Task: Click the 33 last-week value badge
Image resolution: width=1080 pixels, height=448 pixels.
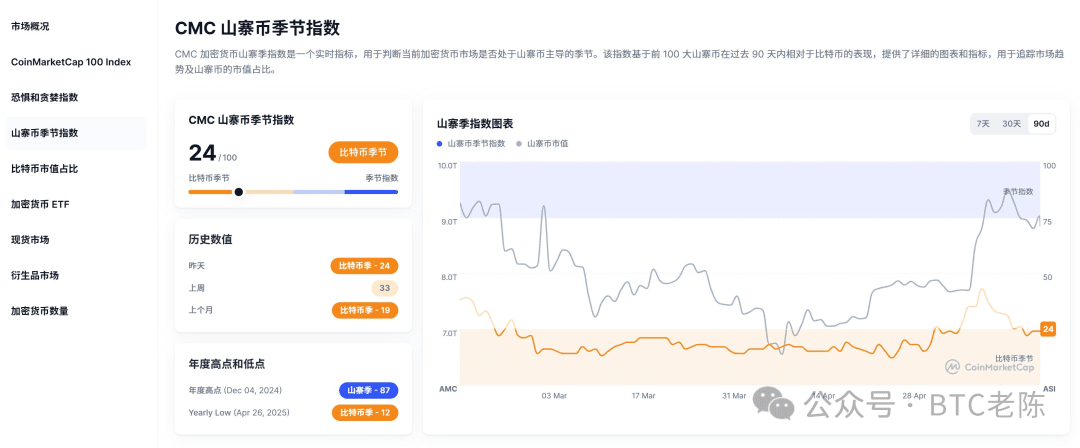Action: tap(385, 288)
